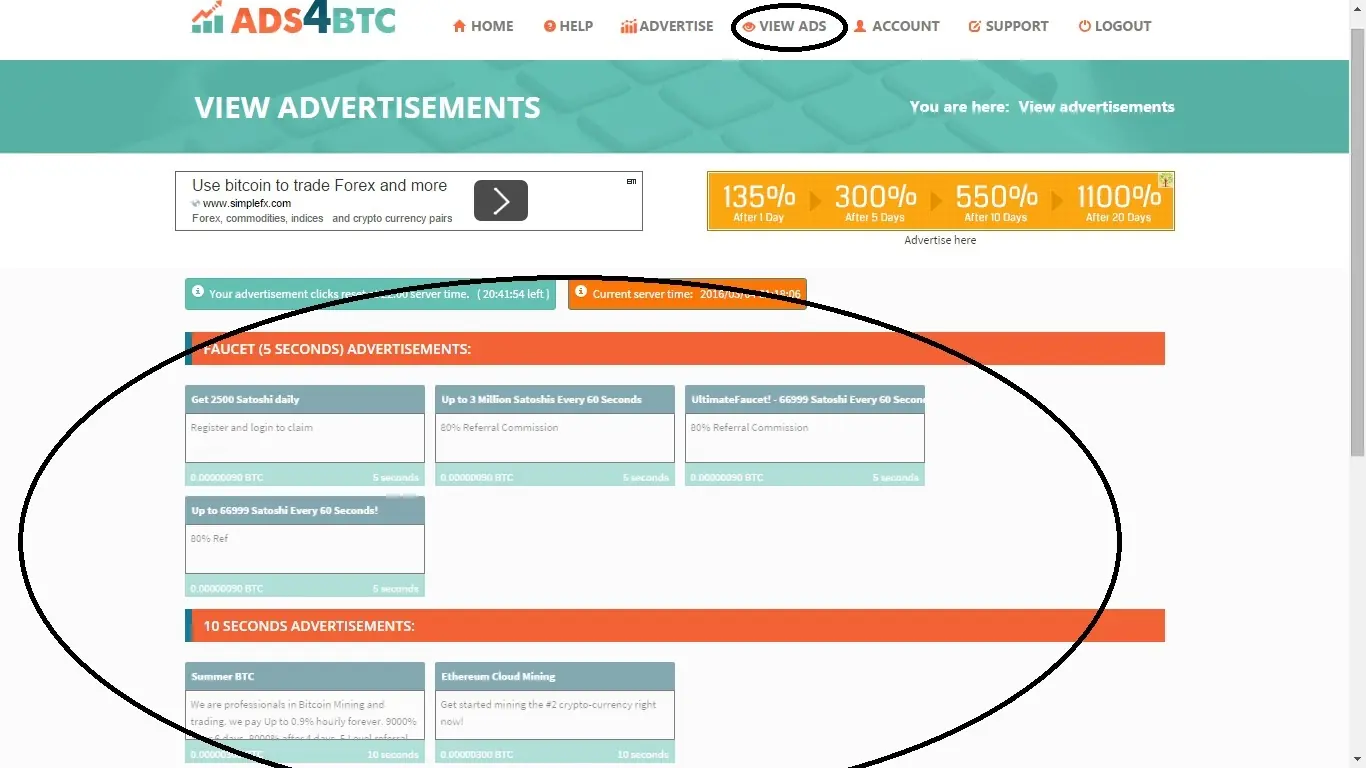Click the scrollbar down arrow
Screen dimensions: 1366x768
(x=1357, y=760)
